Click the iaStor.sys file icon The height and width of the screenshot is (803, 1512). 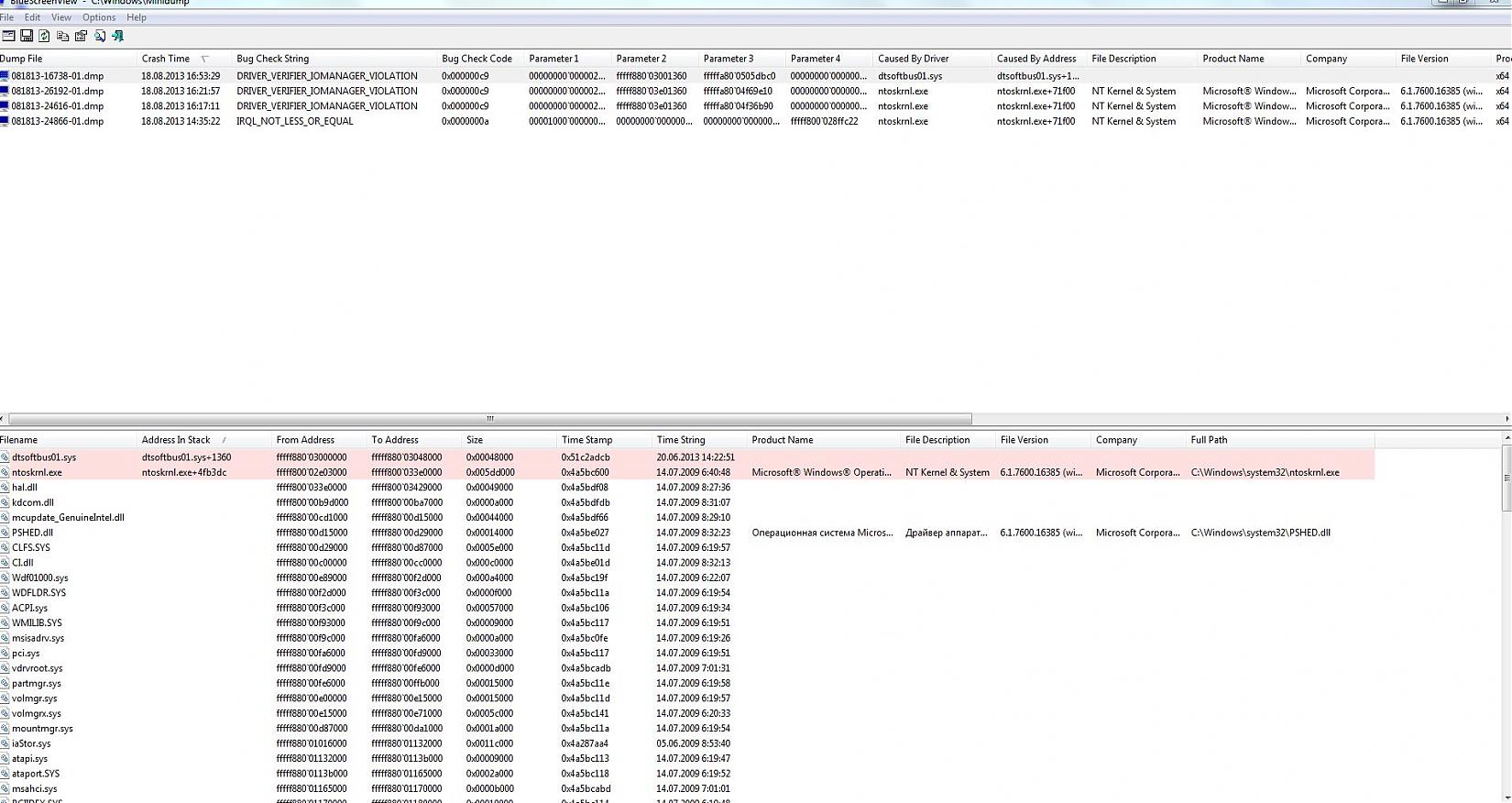tap(5, 743)
